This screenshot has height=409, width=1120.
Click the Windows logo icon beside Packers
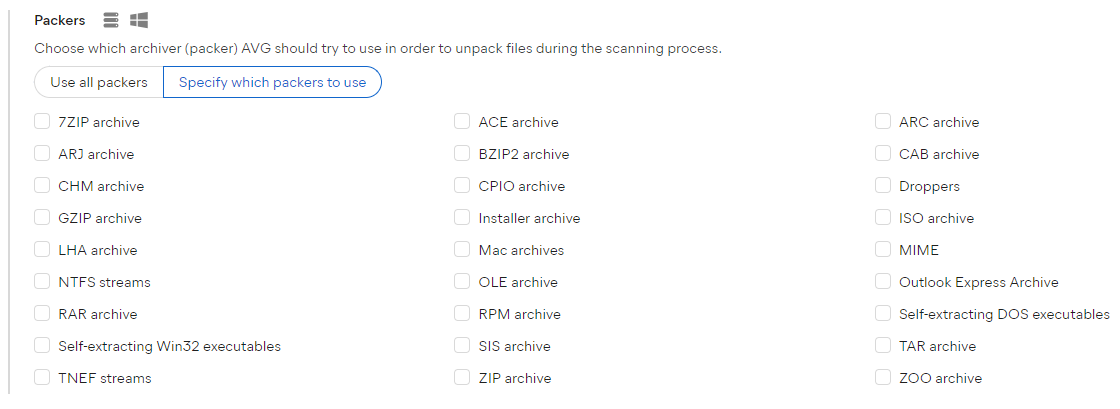coord(139,20)
